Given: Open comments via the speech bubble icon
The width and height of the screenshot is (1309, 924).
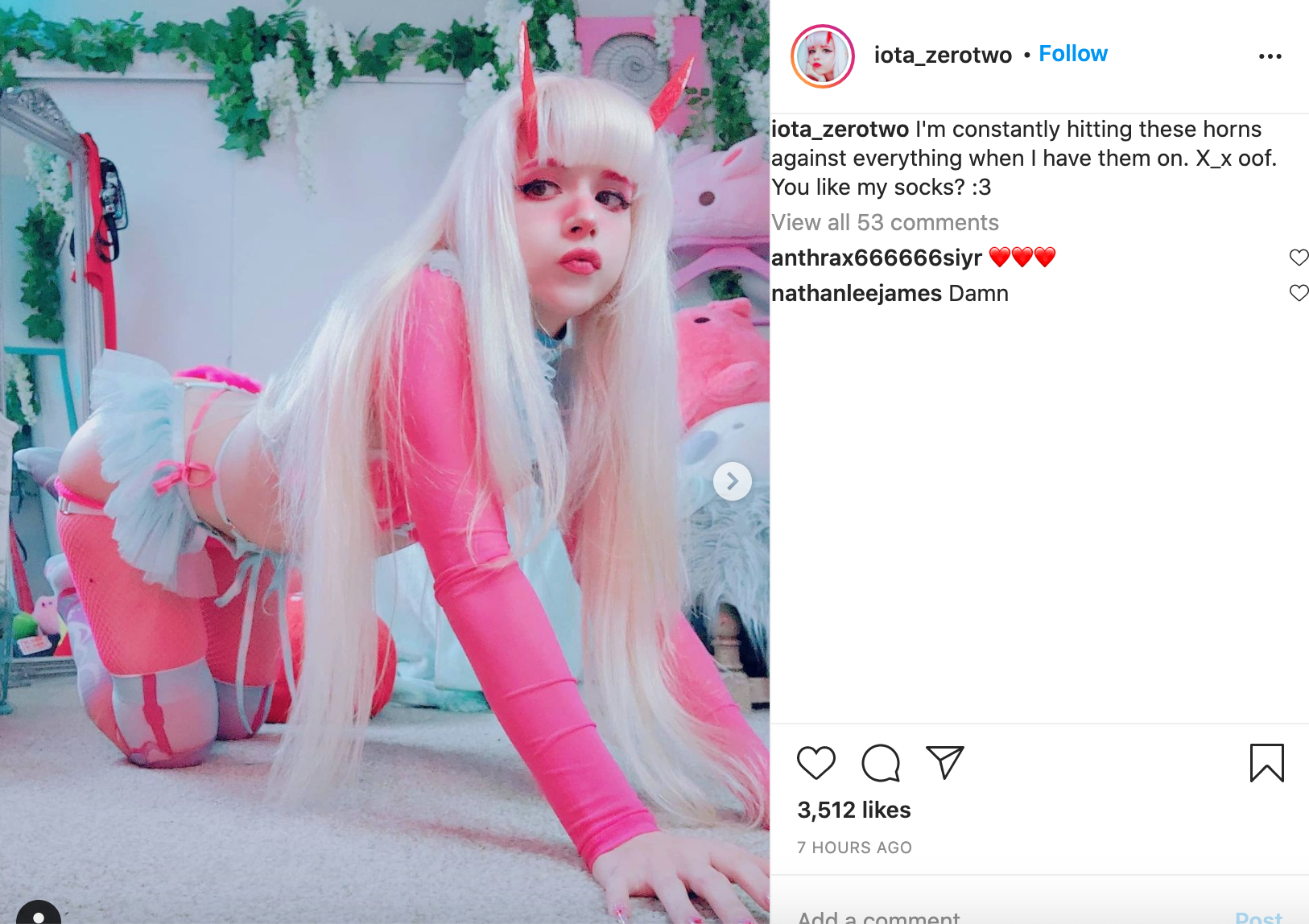Looking at the screenshot, I should click(x=881, y=762).
